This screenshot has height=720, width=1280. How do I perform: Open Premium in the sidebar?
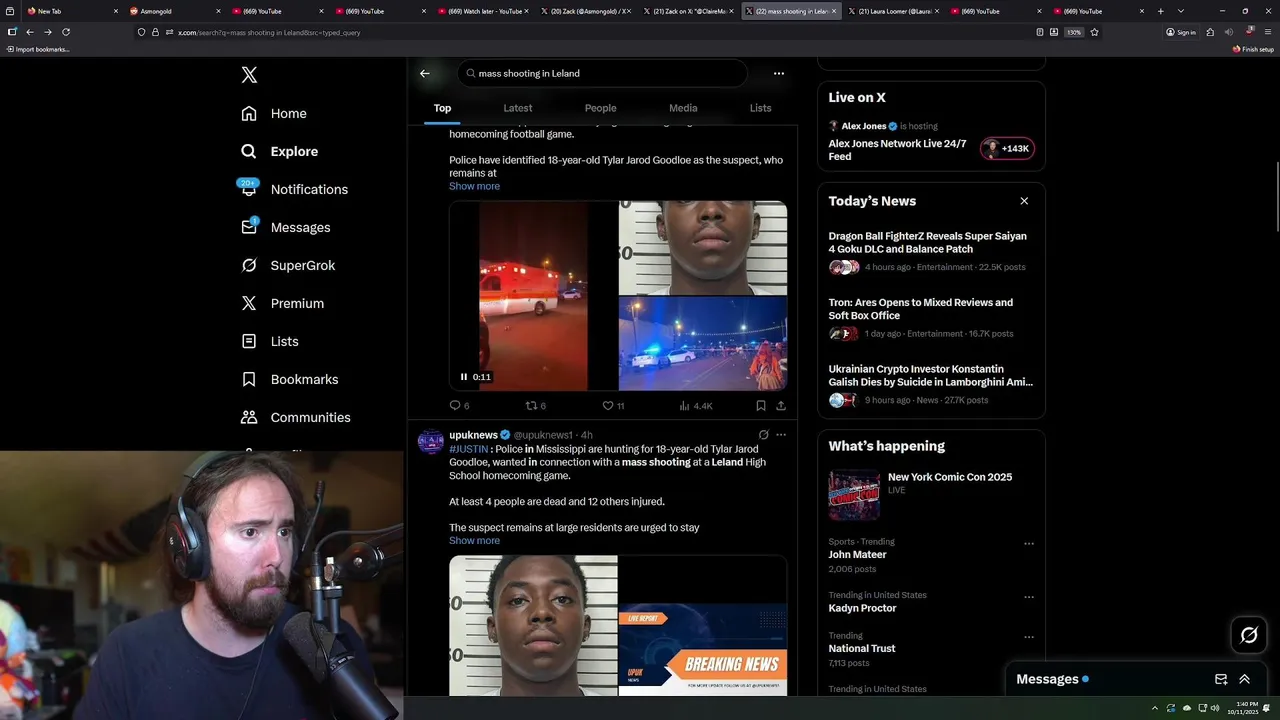(282, 304)
